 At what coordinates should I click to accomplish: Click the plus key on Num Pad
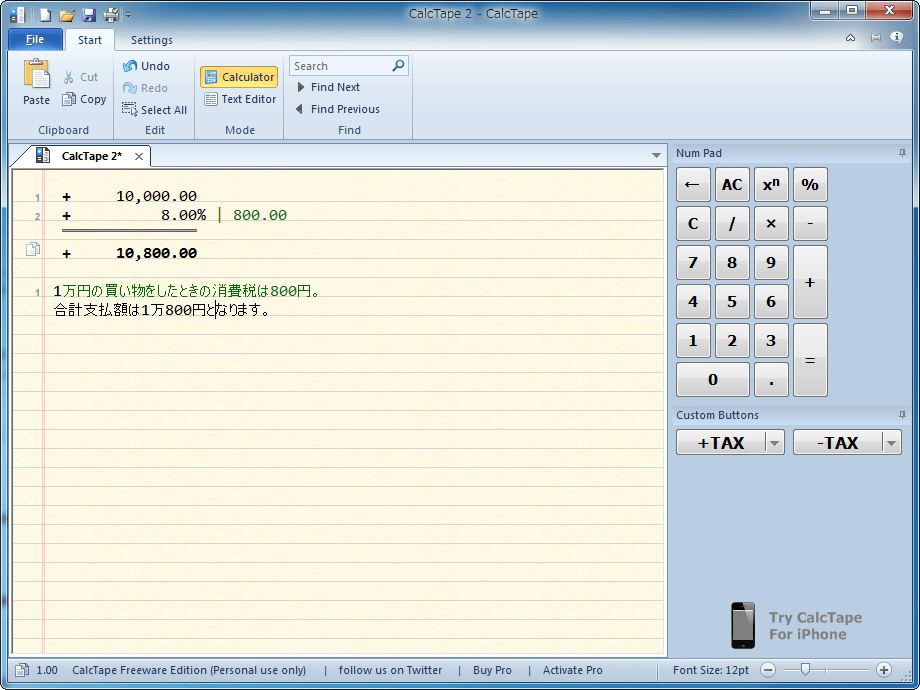tap(810, 282)
